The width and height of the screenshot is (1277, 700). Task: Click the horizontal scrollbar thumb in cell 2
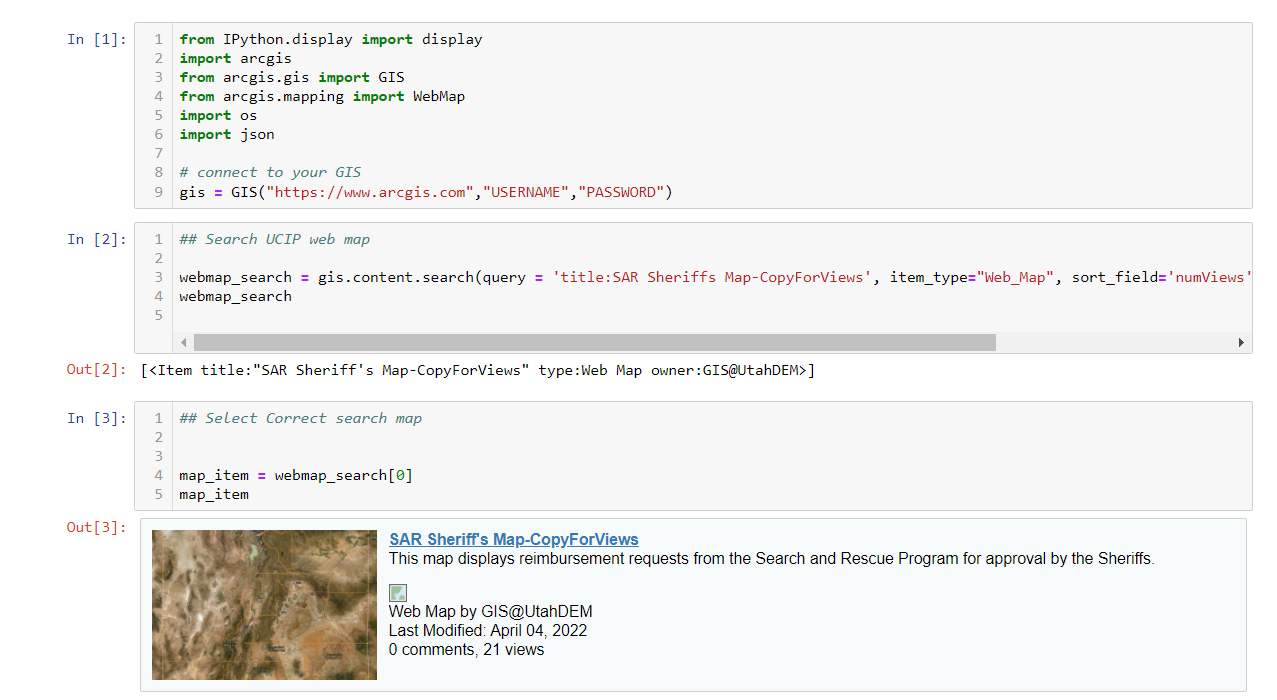coord(594,343)
